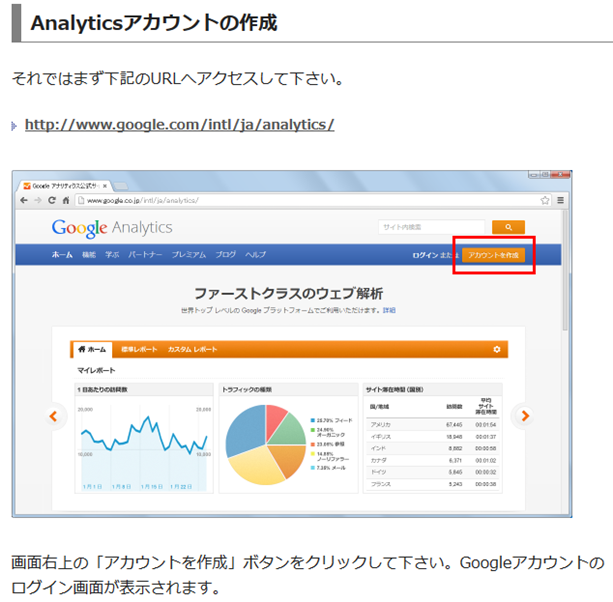Click the イギリス row in the table
The image size is (613, 602).
click(433, 437)
